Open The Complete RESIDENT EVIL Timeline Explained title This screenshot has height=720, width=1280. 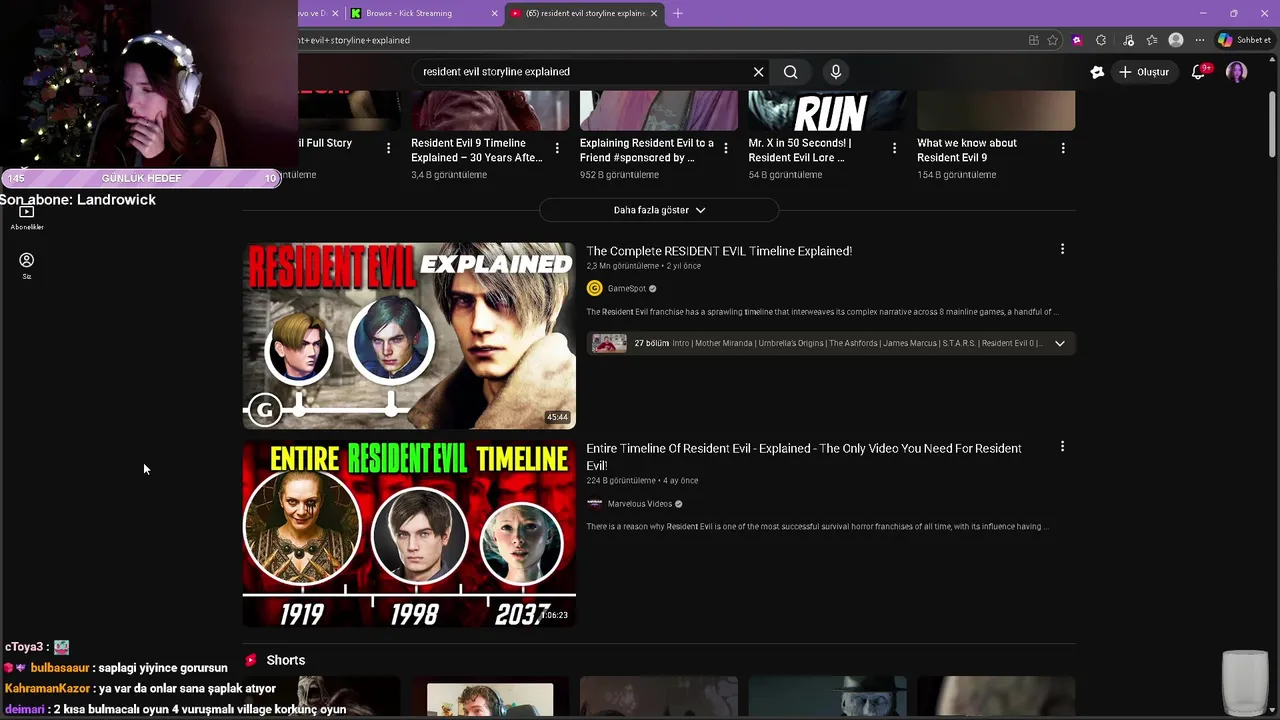[x=719, y=251]
